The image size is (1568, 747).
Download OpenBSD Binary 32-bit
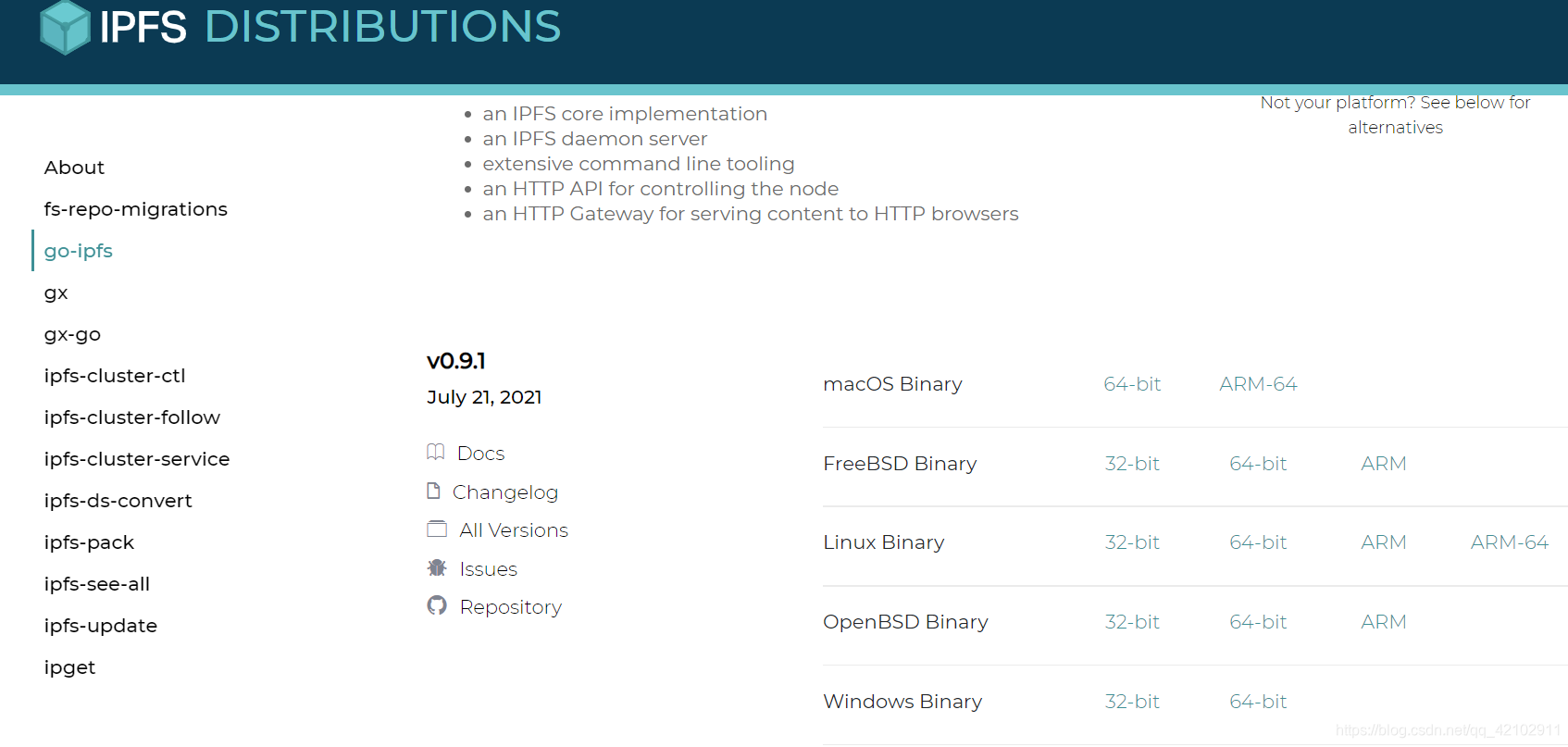coord(1132,622)
